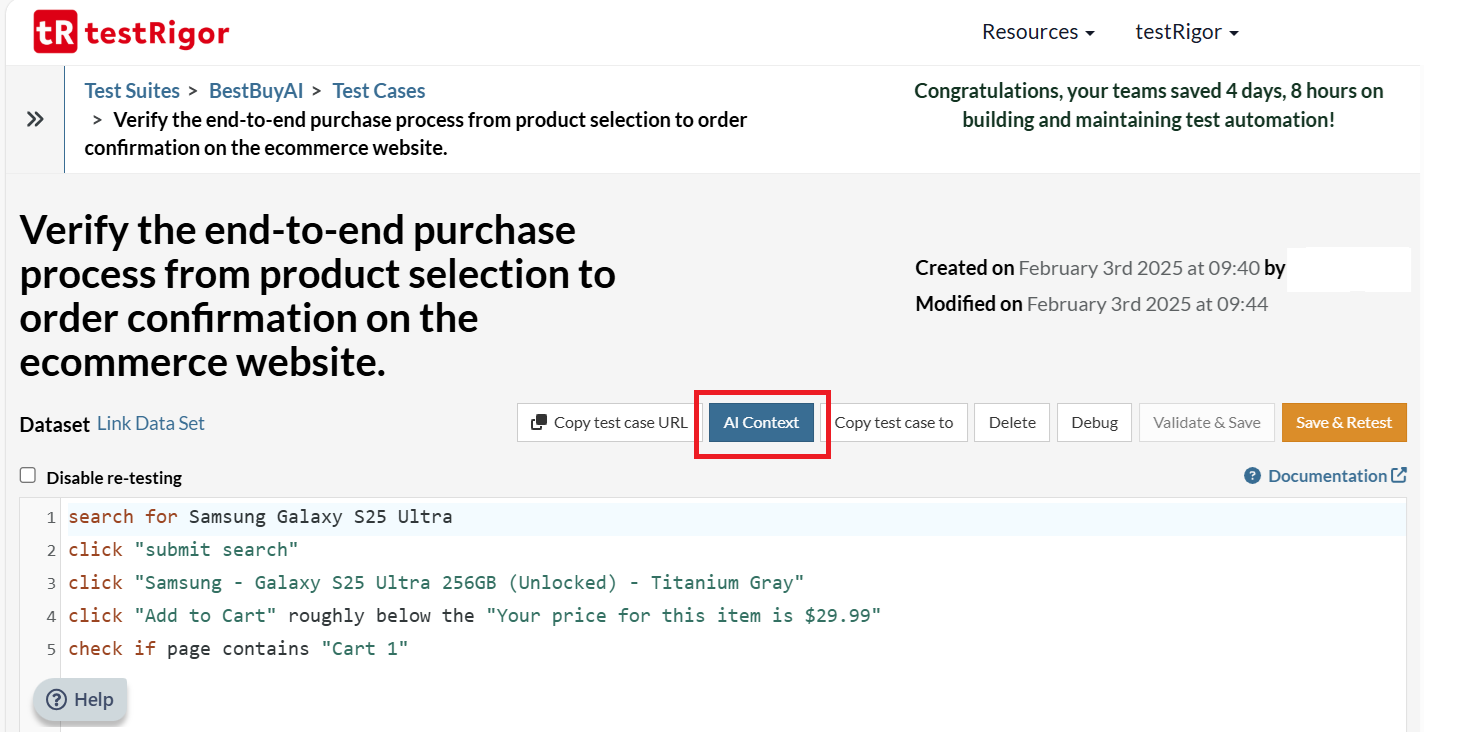Navigate to Test Cases breadcrumb
The width and height of the screenshot is (1476, 732).
click(378, 91)
